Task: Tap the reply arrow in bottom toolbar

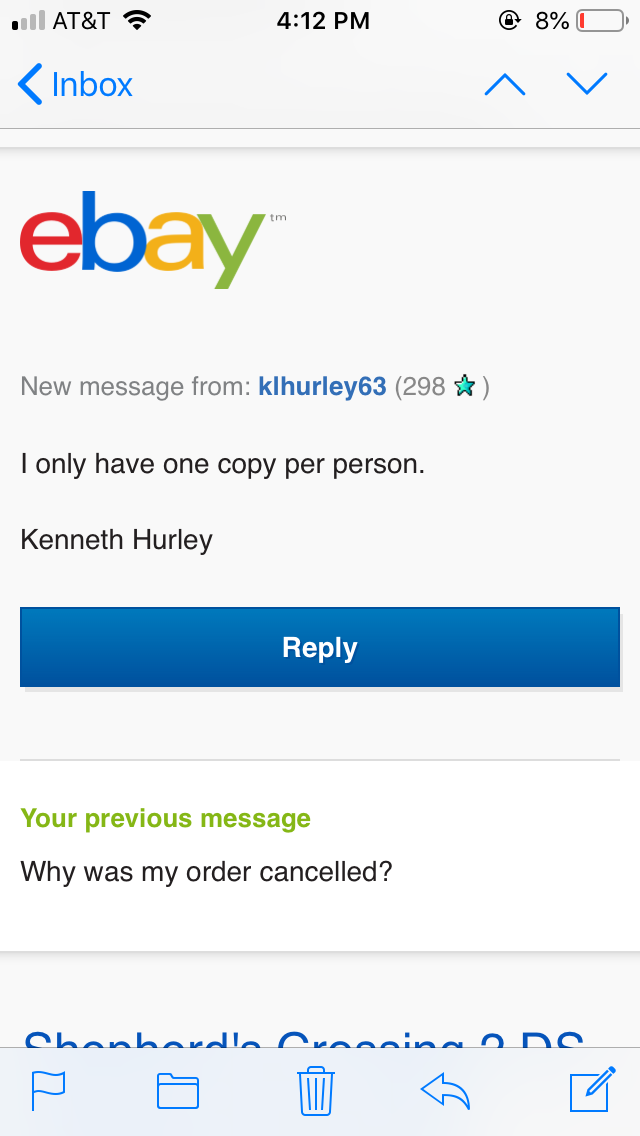Action: pyautogui.click(x=446, y=1090)
